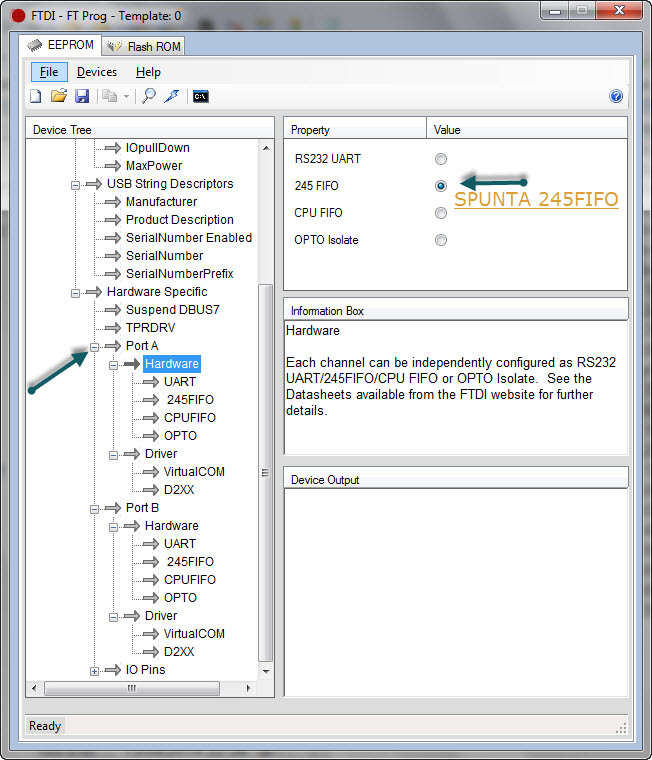Click the Open template folder icon
This screenshot has height=760, width=652.
(59, 96)
